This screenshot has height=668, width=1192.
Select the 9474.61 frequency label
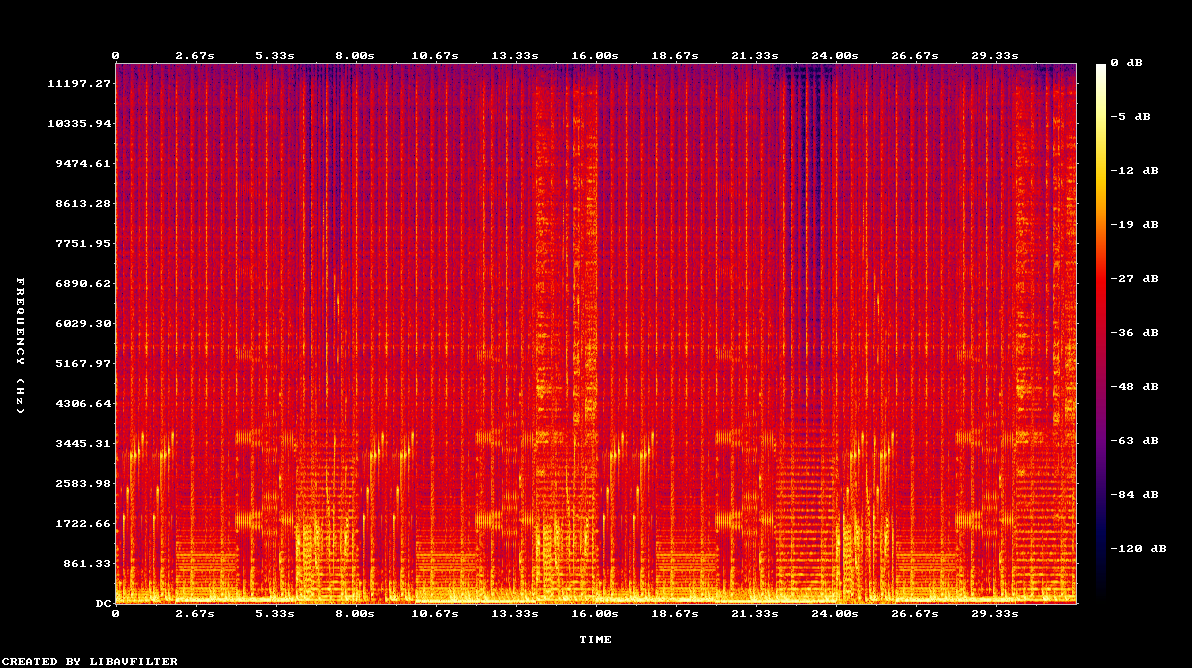(x=83, y=163)
